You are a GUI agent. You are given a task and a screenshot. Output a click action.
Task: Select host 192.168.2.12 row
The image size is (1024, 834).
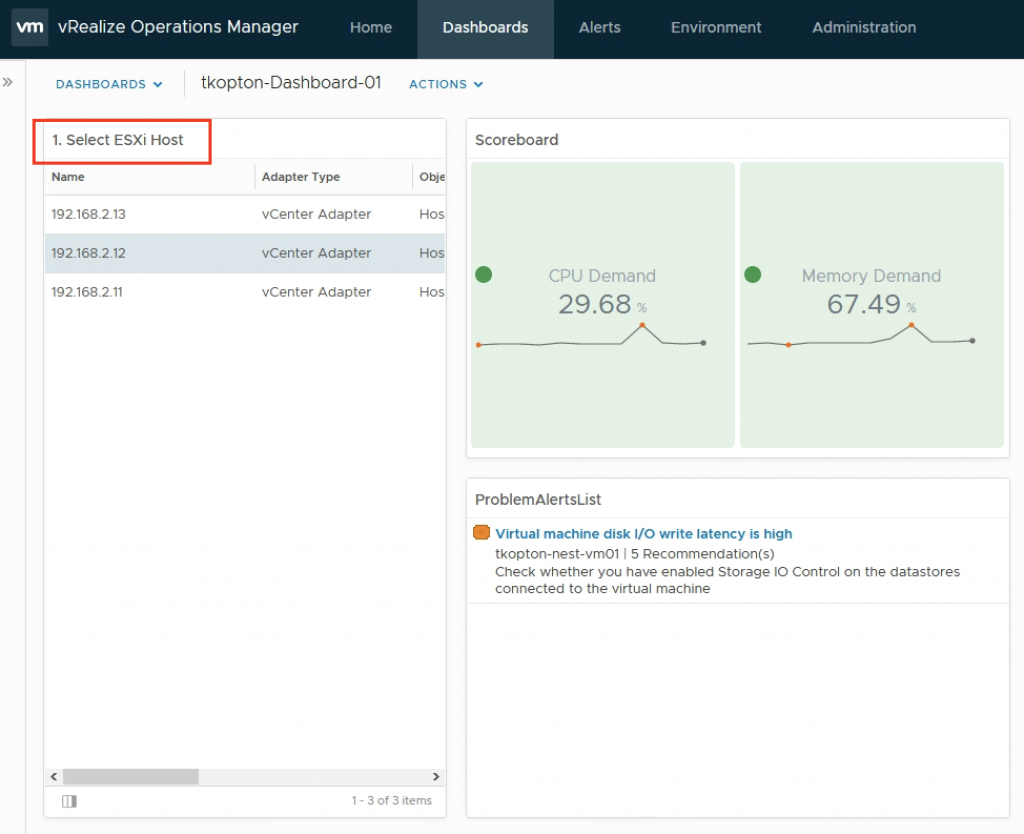pos(245,253)
